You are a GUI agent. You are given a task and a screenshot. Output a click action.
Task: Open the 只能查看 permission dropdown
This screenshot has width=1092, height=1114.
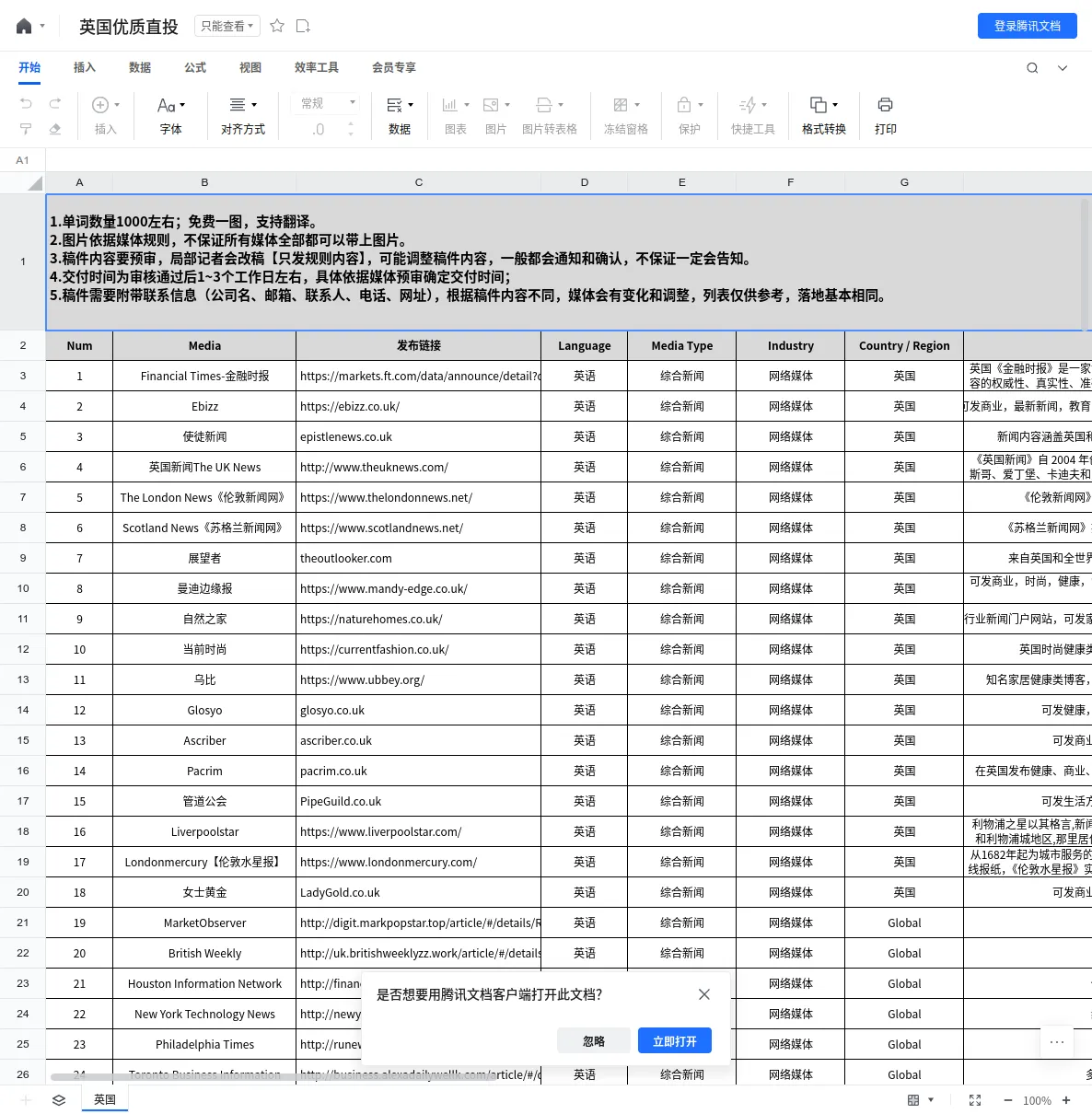click(x=227, y=26)
